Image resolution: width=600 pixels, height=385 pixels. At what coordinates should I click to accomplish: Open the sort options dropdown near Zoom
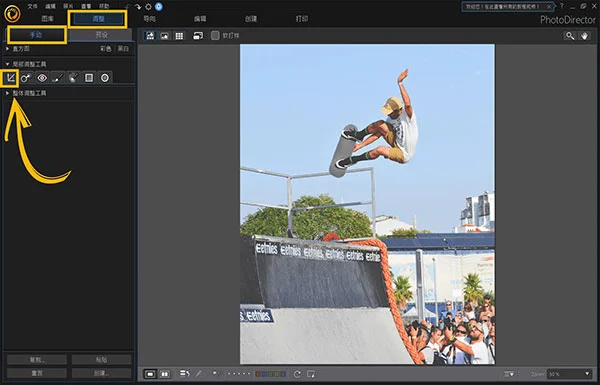(x=509, y=374)
